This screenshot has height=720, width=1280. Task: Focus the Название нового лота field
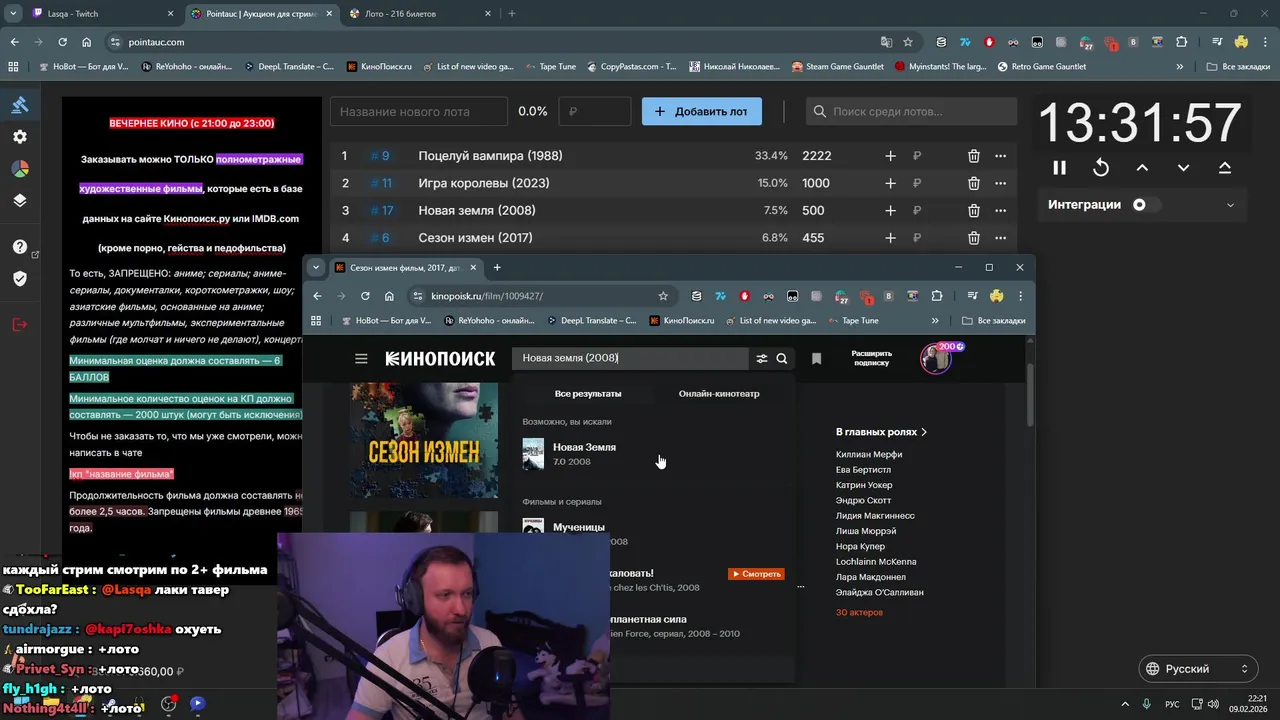(419, 111)
